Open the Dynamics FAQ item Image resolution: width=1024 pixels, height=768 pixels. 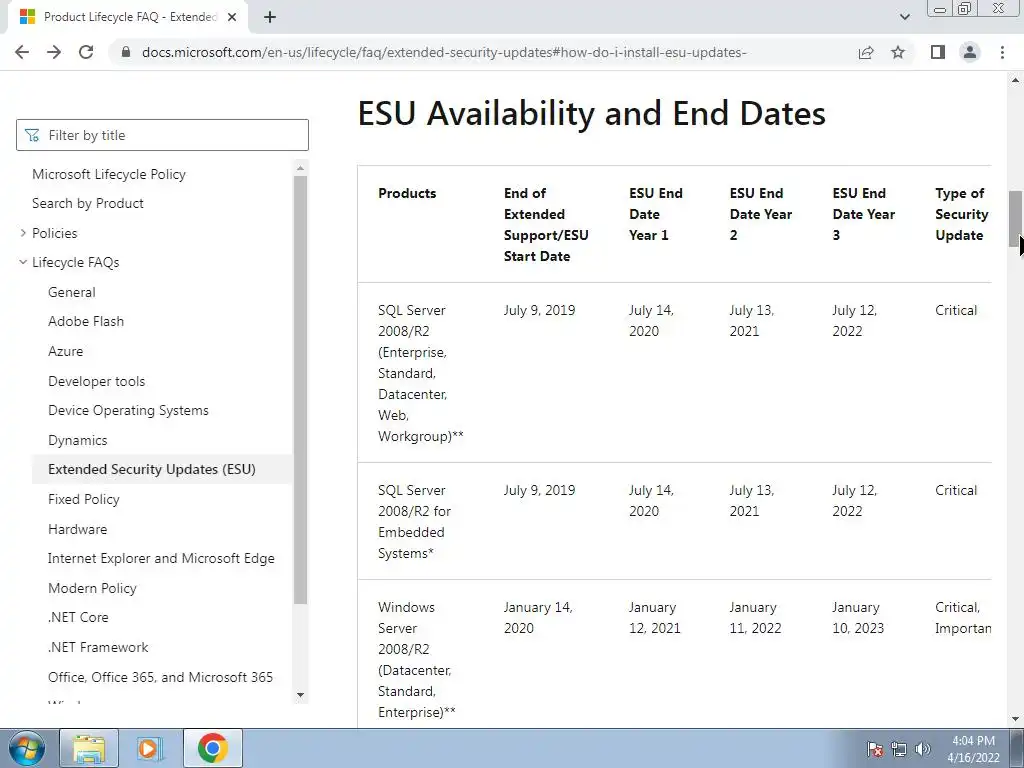pos(78,440)
